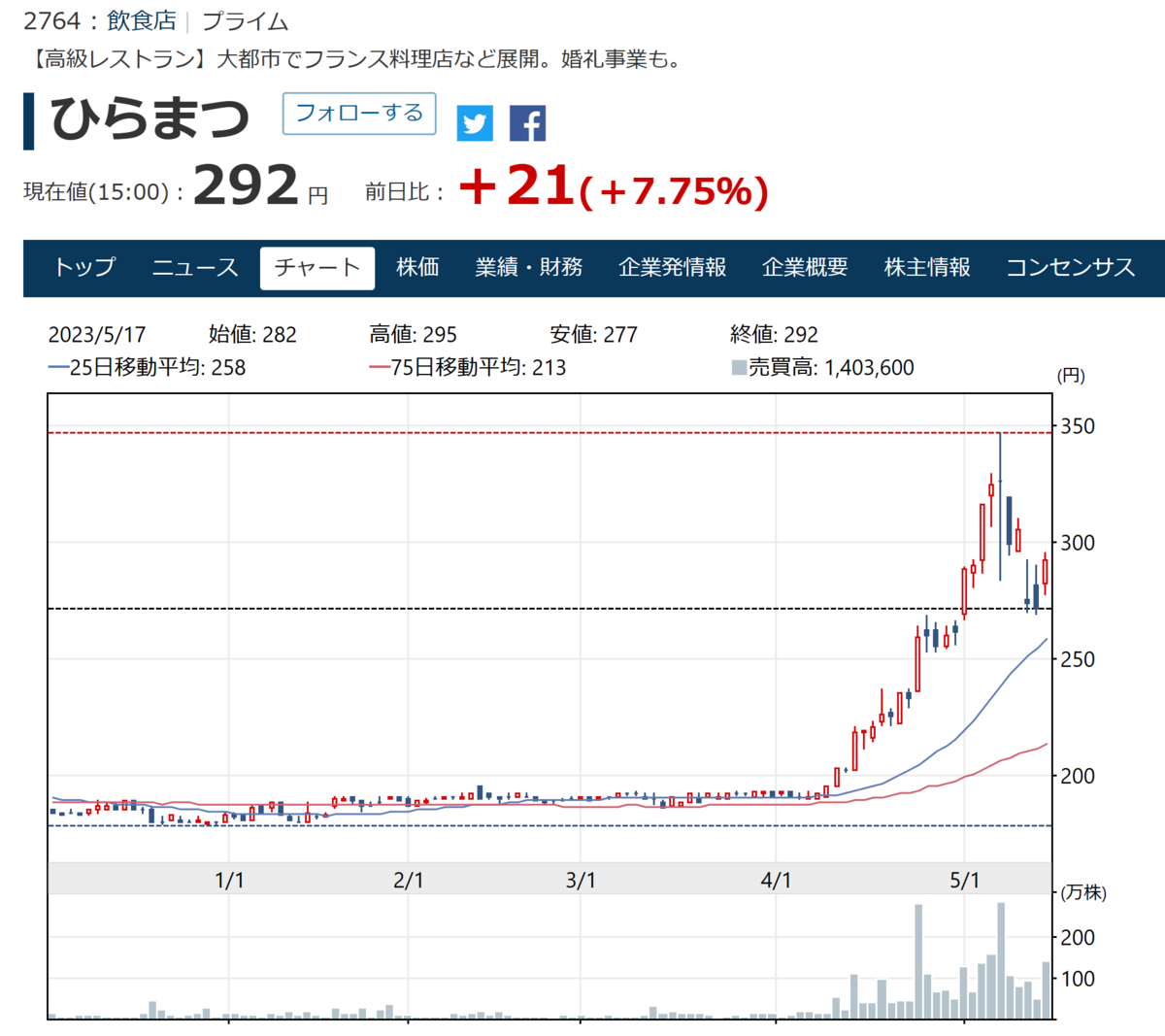Click the 2023/5/17 date label
The width and height of the screenshot is (1165, 1036).
click(97, 335)
